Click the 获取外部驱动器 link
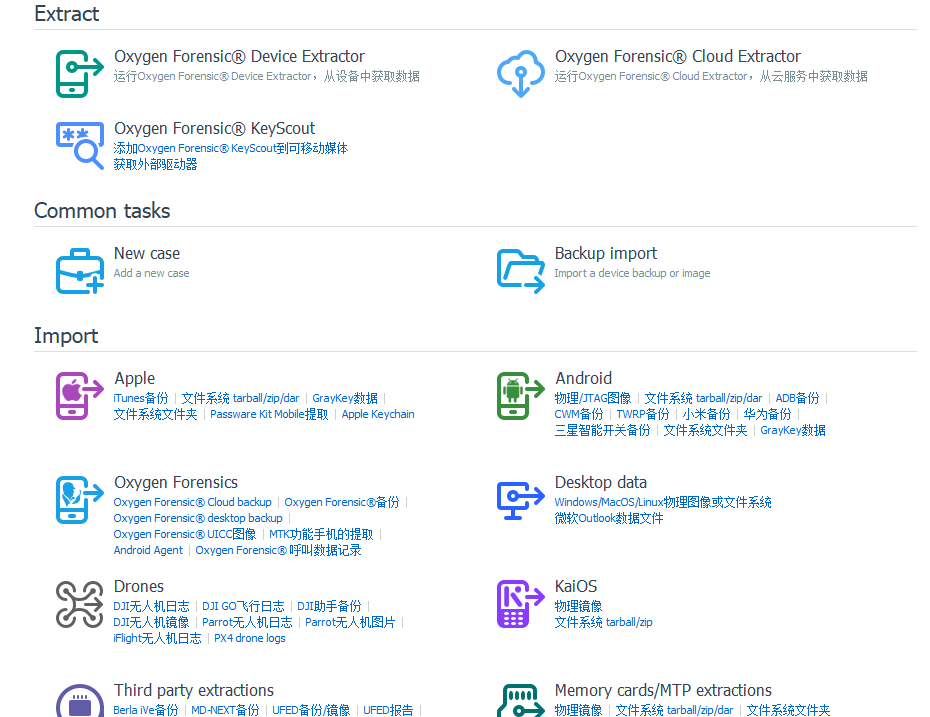Screen dimensions: 930x717 (x=155, y=164)
